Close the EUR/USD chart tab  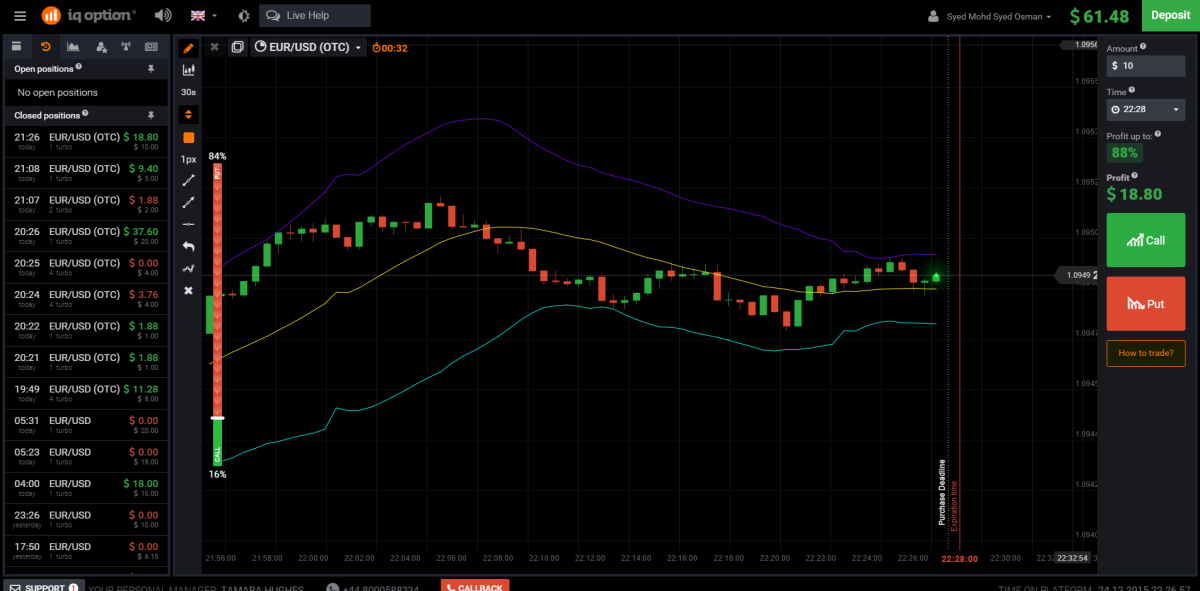[214, 46]
